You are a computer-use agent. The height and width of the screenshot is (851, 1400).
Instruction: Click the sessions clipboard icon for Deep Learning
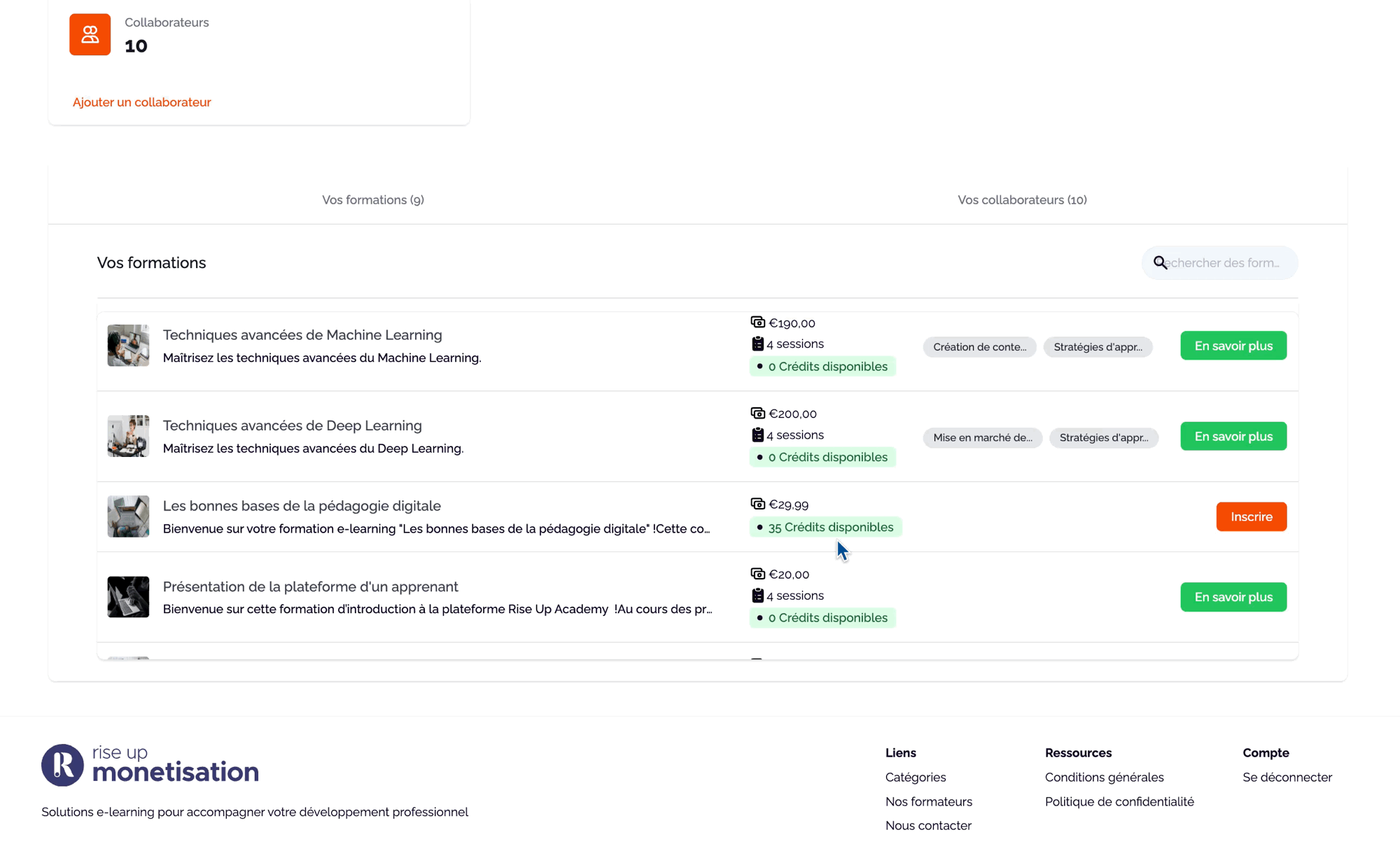pos(757,435)
